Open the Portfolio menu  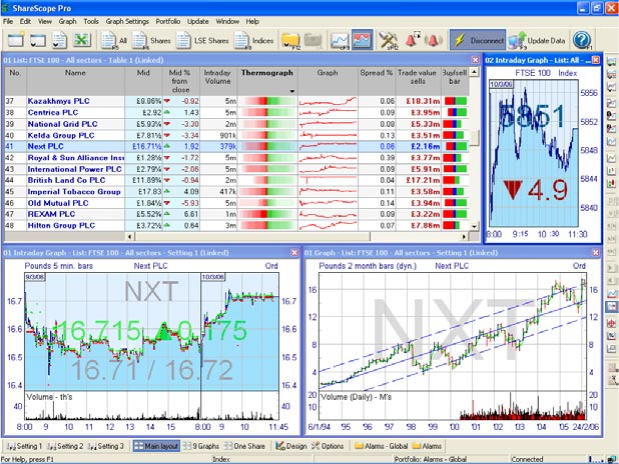(x=168, y=21)
